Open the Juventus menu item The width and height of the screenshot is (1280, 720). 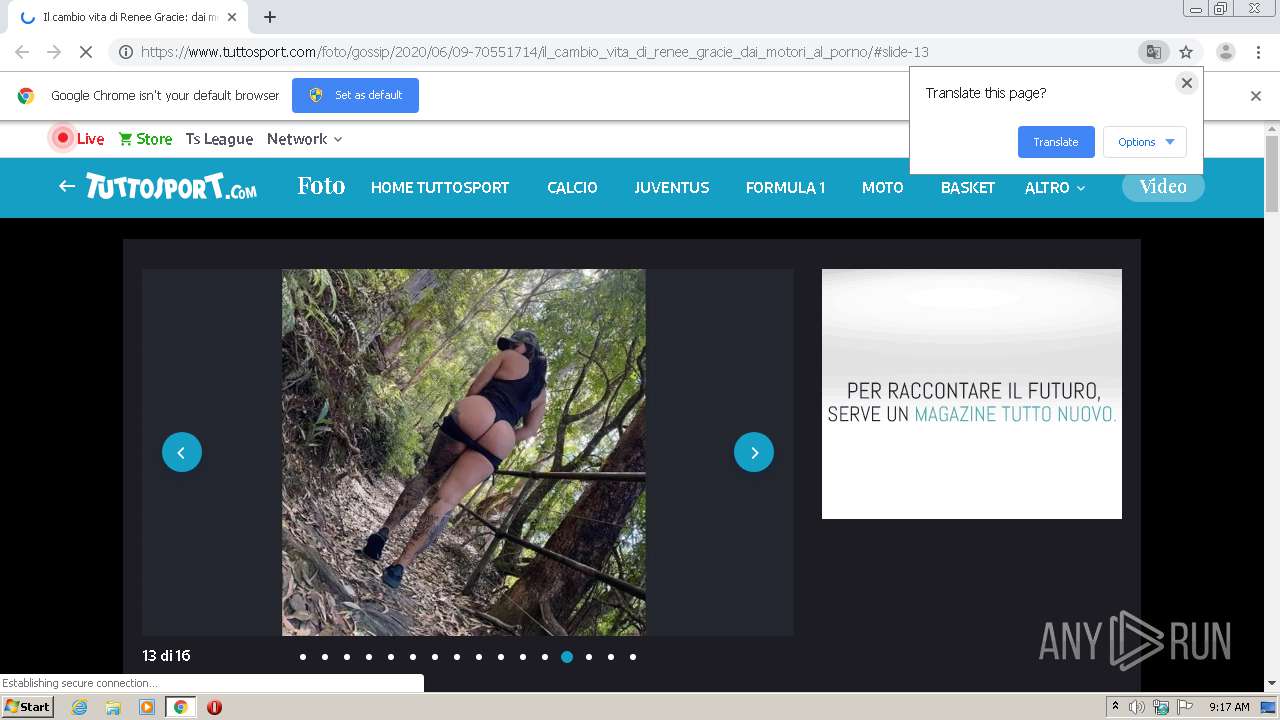point(671,187)
